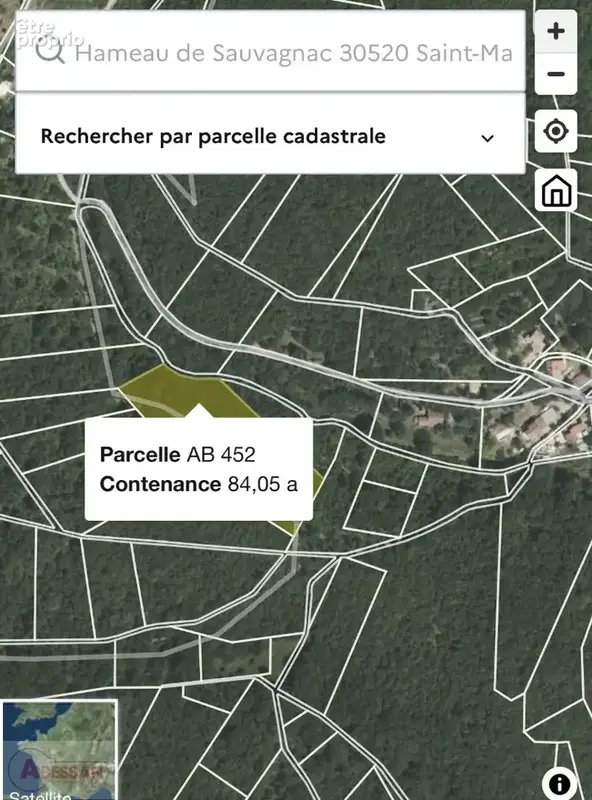This screenshot has height=800, width=592.
Task: Select 'Parcelle AB 452' popup text
Action: click(177, 454)
